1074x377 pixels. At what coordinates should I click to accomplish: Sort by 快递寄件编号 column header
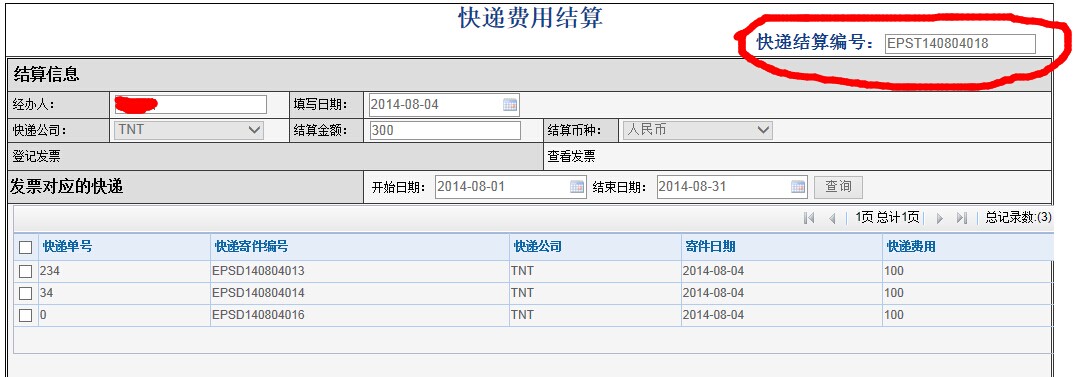click(x=251, y=247)
